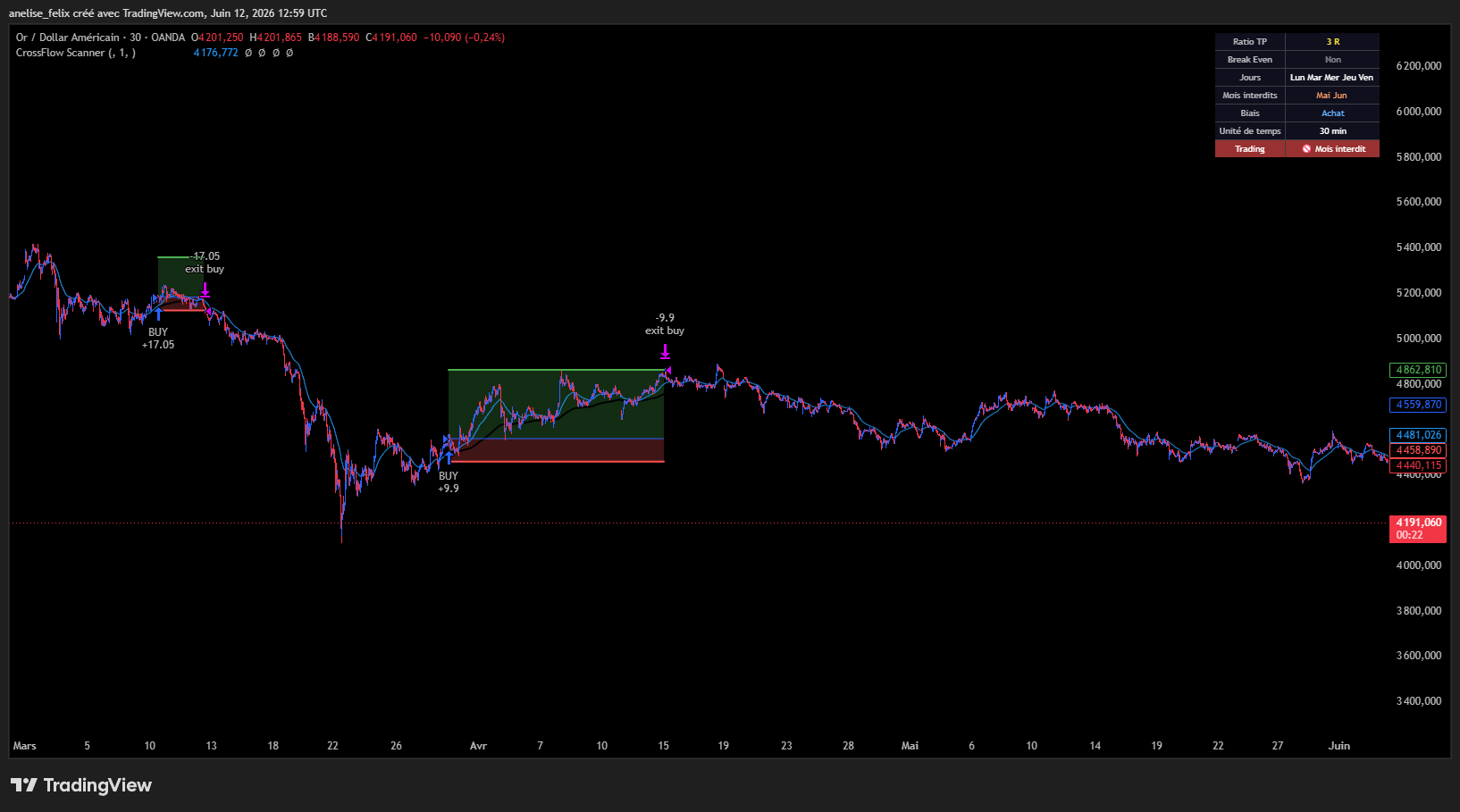
Task: Click the open price O4201,250
Action: point(217,38)
